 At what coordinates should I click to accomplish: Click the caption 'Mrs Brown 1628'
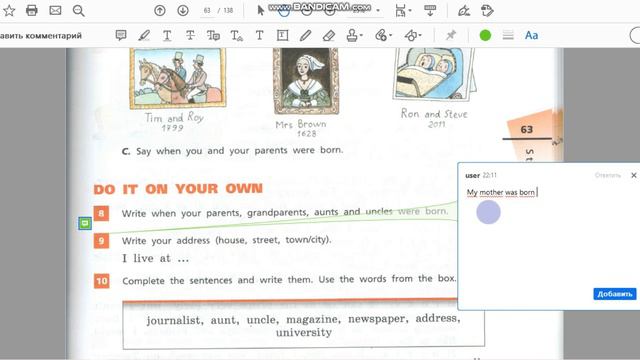click(301, 128)
